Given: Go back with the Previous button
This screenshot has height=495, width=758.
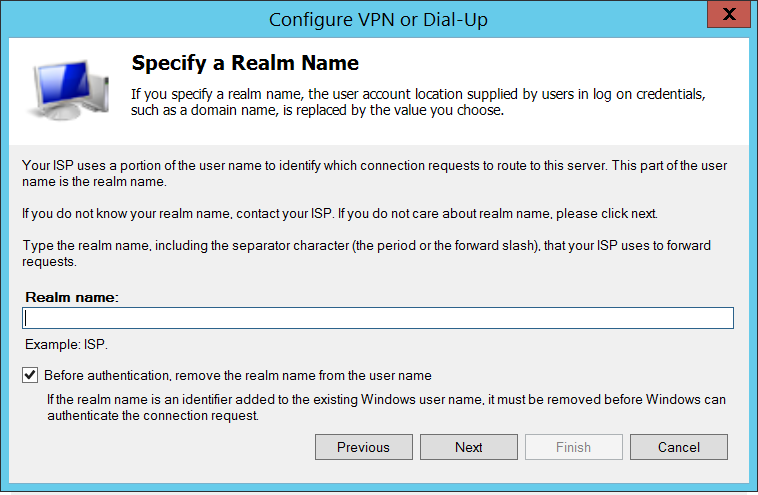Looking at the screenshot, I should 361,447.
